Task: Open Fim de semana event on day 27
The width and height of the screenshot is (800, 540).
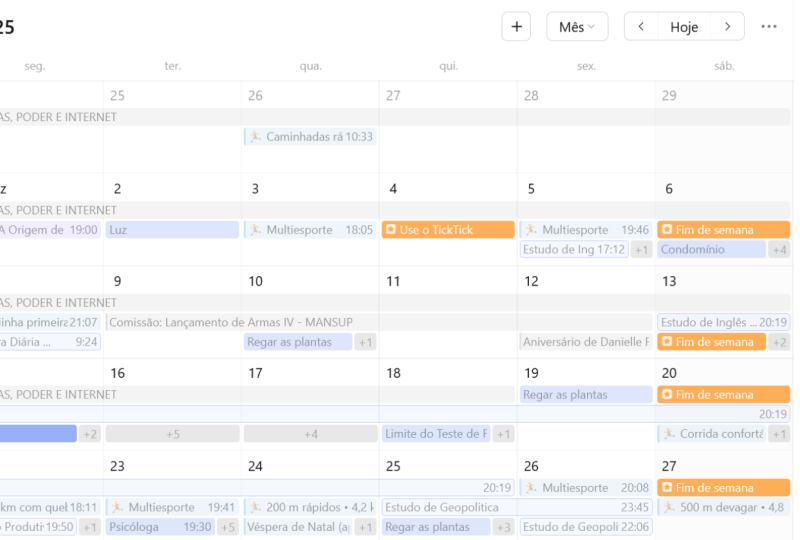Action: click(x=724, y=488)
